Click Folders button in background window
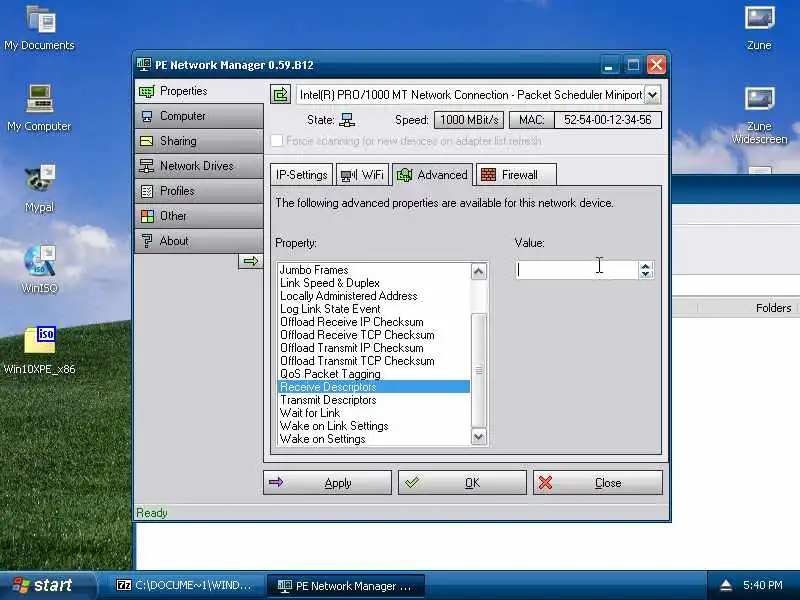The width and height of the screenshot is (800, 600). pyautogui.click(x=773, y=308)
